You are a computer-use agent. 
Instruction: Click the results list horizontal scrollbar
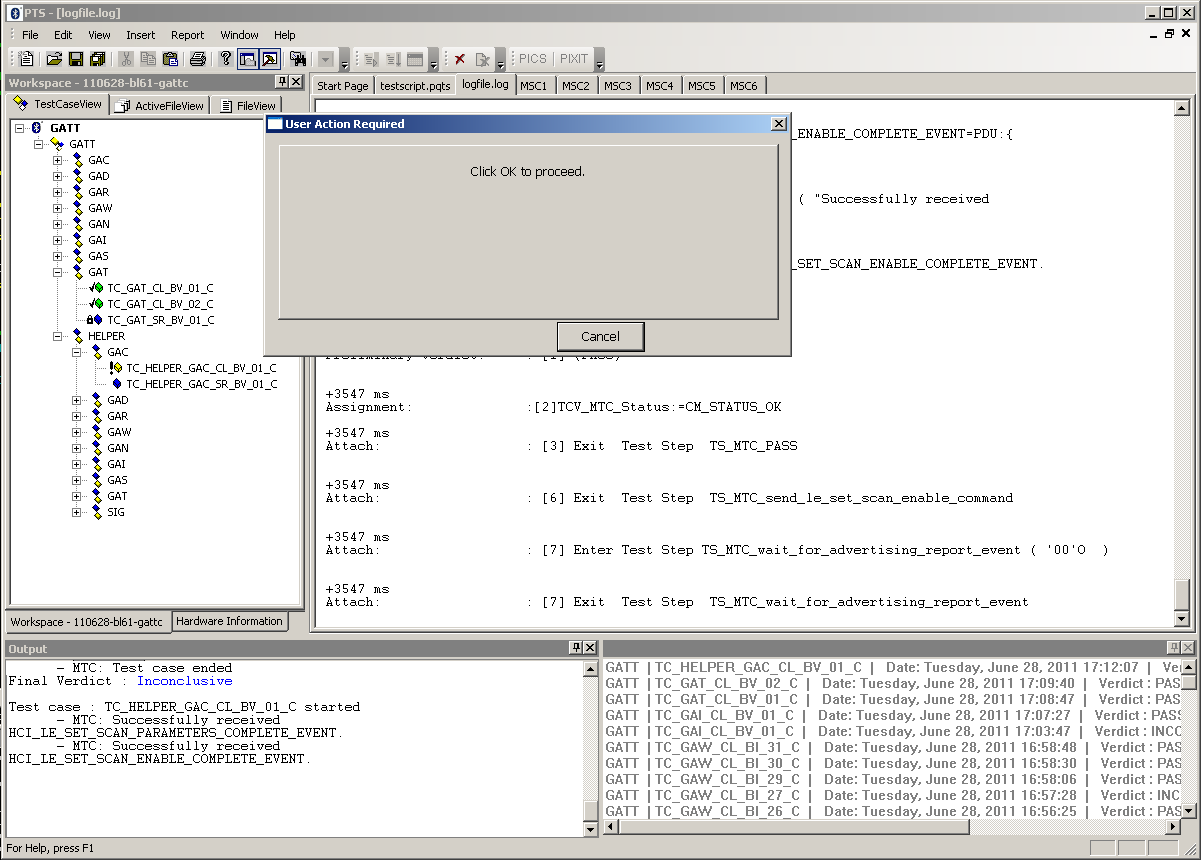click(x=790, y=828)
